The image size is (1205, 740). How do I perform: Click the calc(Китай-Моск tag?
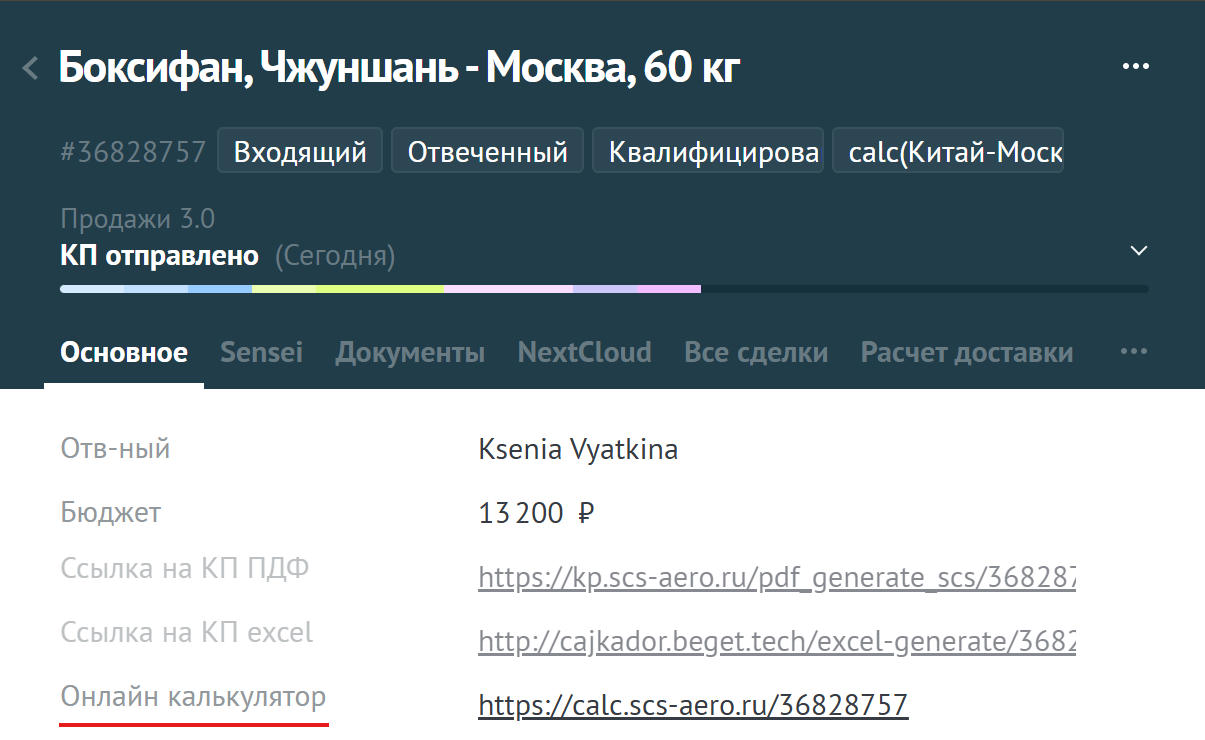[x=947, y=152]
